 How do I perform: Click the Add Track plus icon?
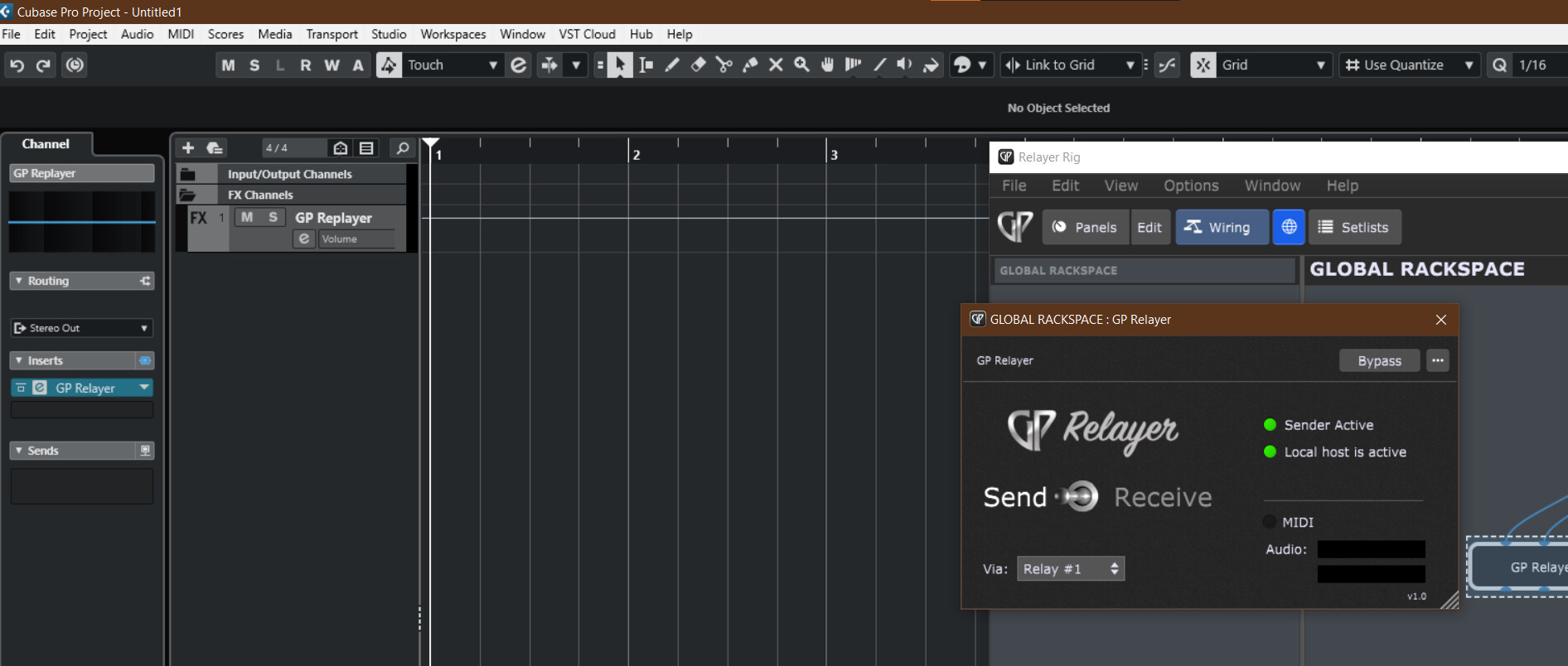pos(188,147)
